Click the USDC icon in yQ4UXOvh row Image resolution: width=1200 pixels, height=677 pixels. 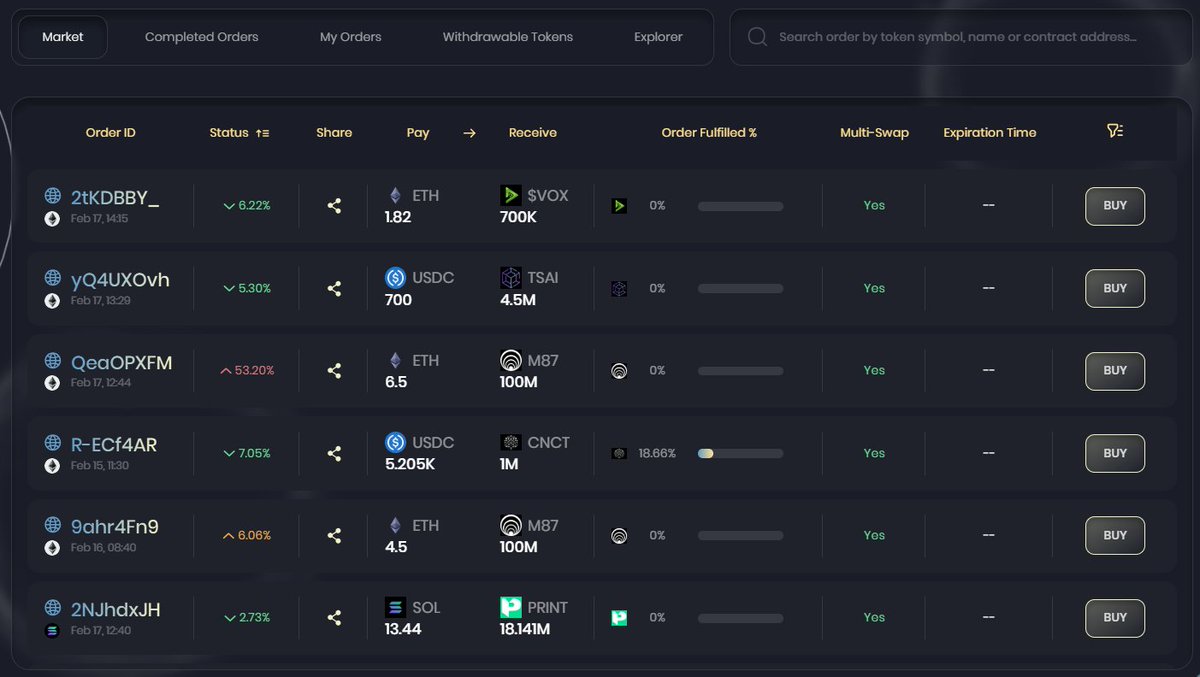(395, 278)
